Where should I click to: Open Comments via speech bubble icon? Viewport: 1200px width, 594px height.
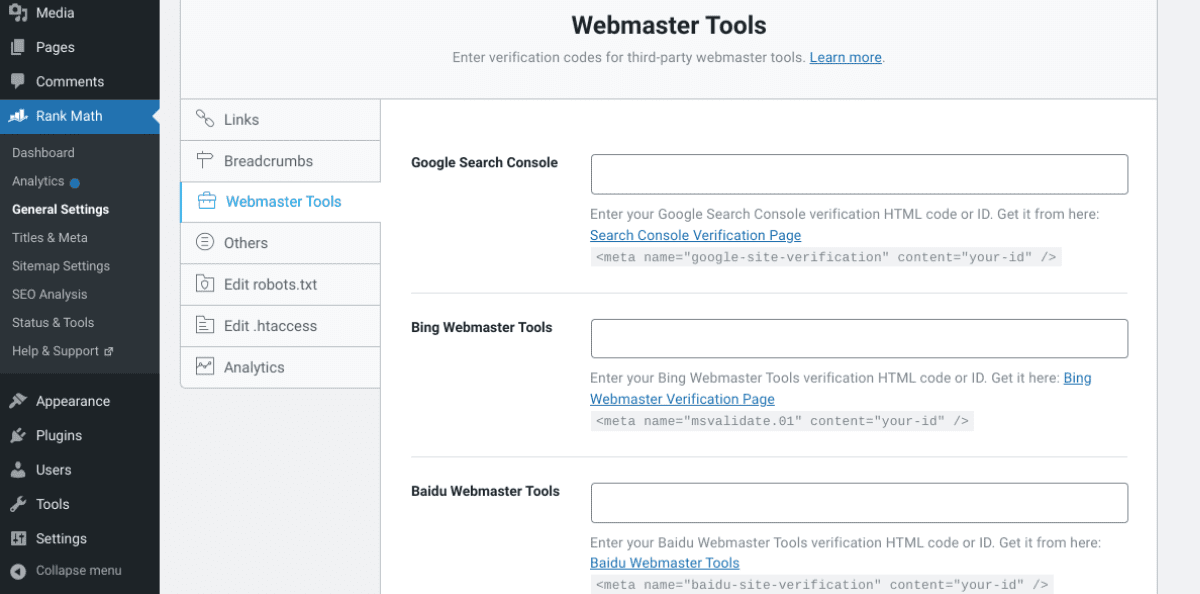coord(18,81)
